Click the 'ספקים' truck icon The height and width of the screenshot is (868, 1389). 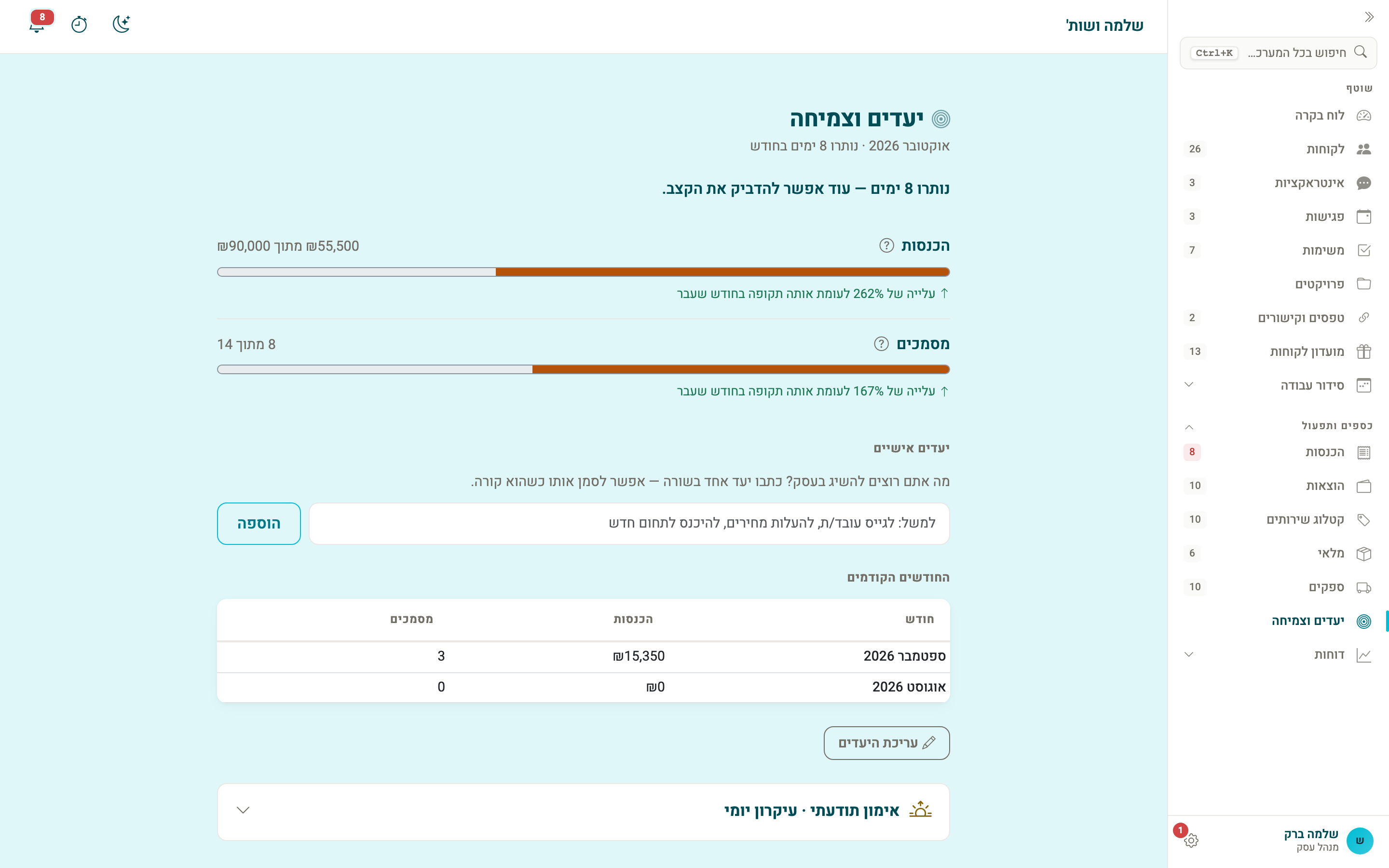[x=1364, y=587]
